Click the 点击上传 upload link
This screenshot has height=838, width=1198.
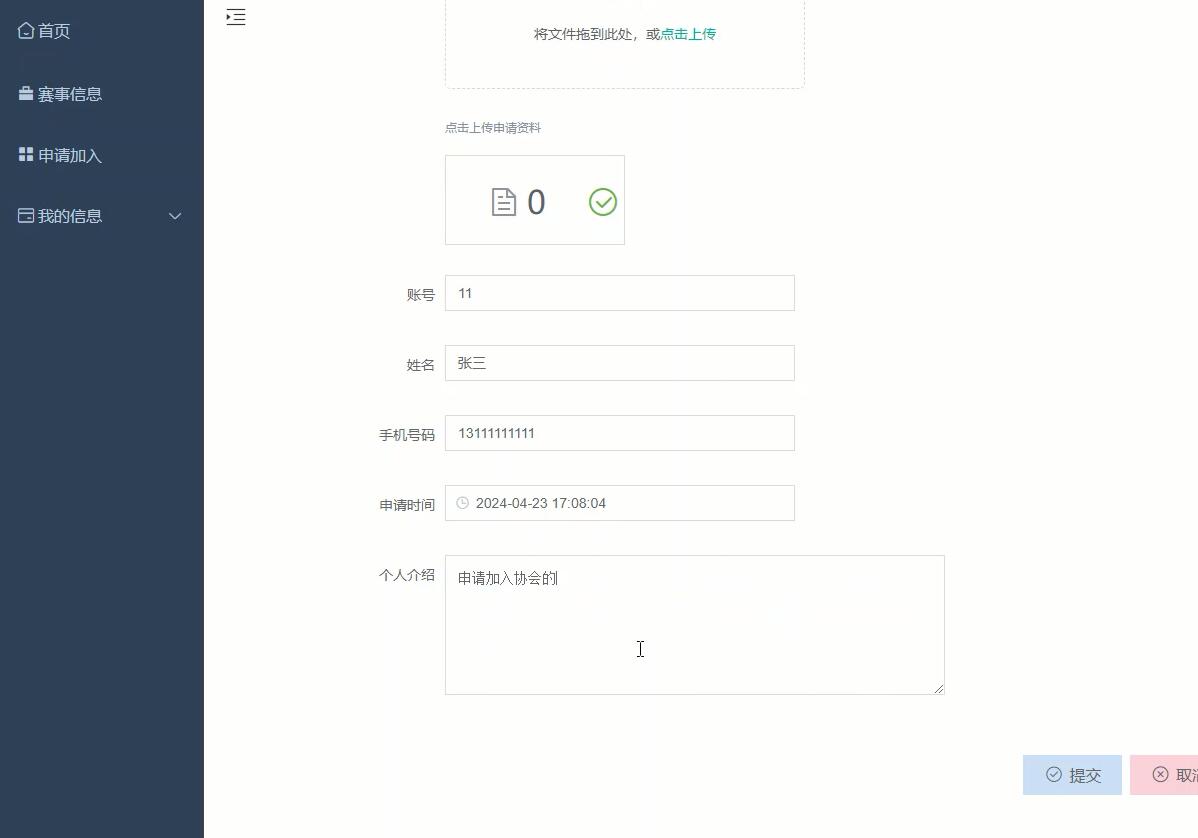pos(688,34)
